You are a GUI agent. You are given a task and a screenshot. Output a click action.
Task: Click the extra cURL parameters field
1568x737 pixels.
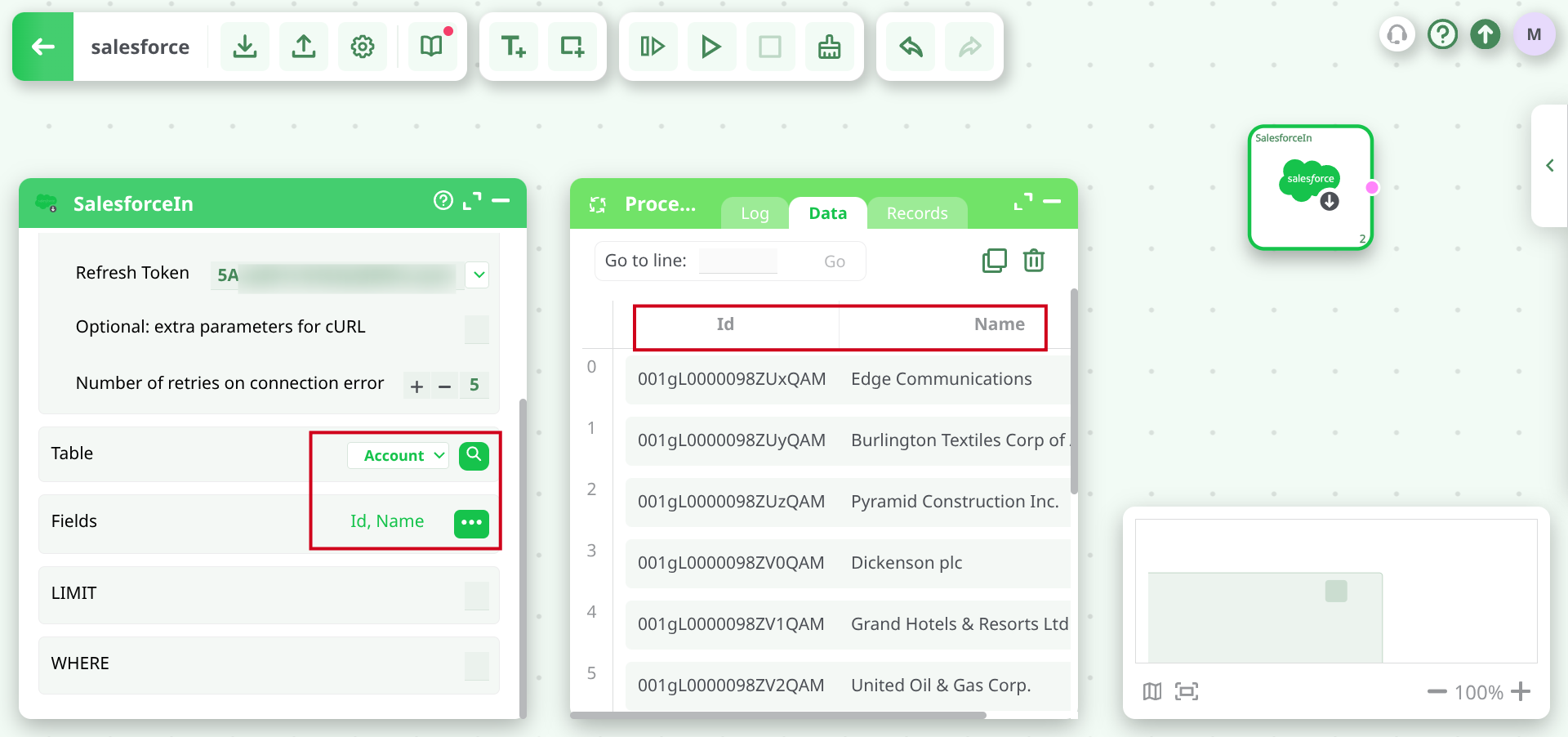pyautogui.click(x=477, y=329)
